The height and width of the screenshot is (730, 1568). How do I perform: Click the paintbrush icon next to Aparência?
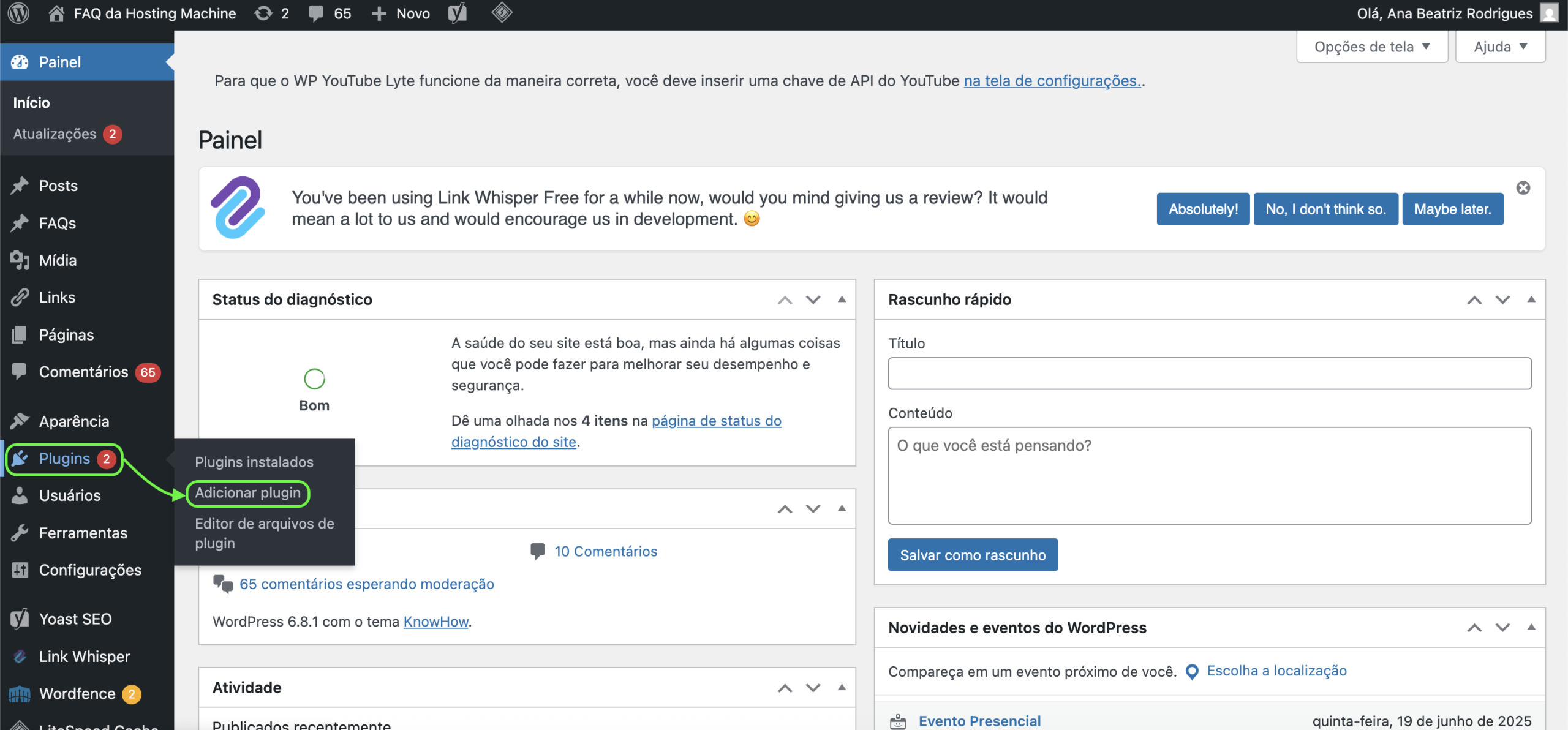click(x=20, y=421)
